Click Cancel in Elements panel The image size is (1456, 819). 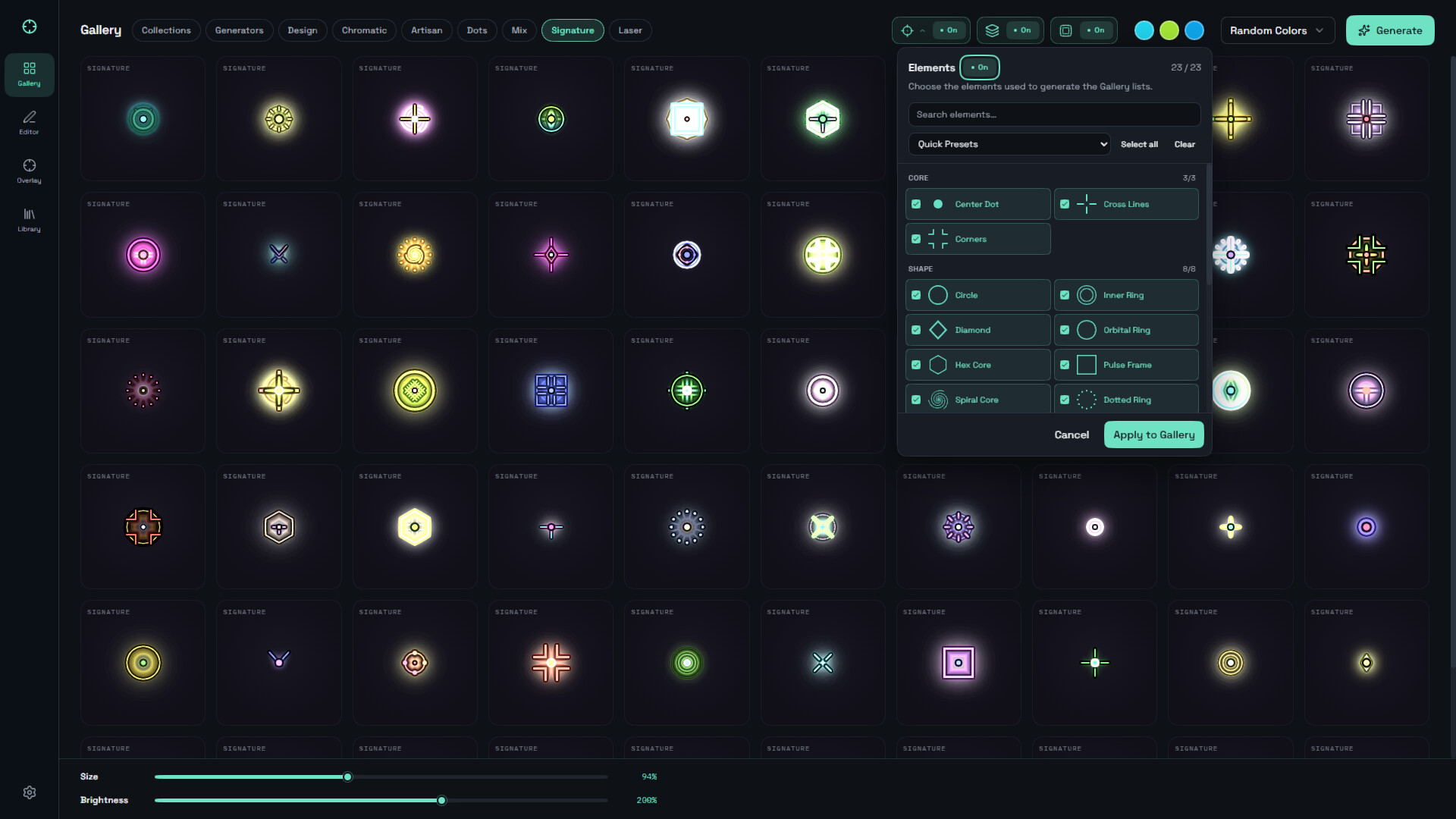[1072, 435]
